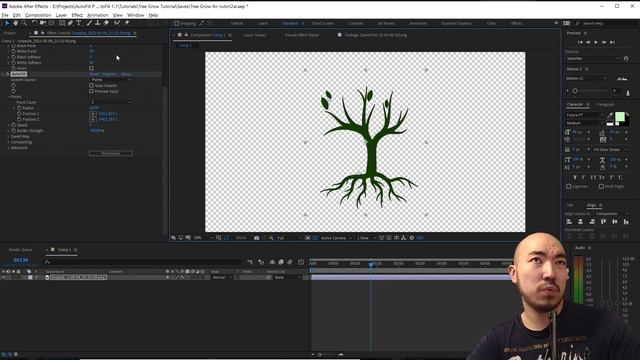Click the button below Advanced section
This screenshot has height=360, width=640.
click(111, 153)
